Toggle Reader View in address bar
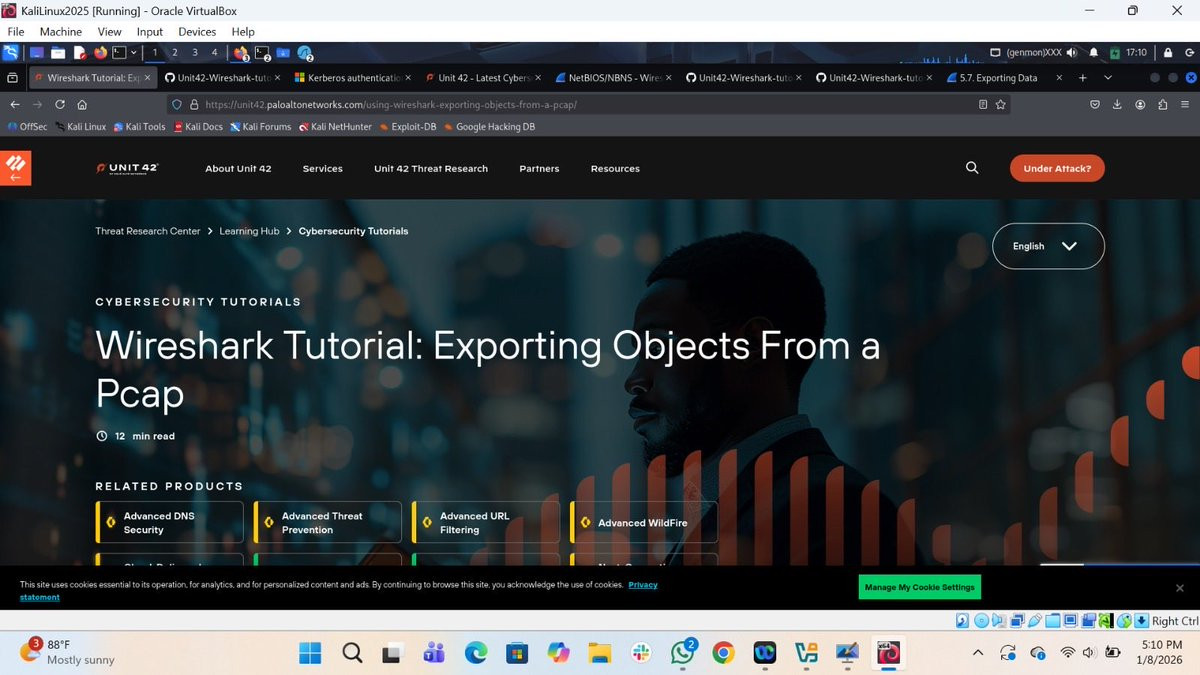This screenshot has height=675, width=1200. [x=983, y=104]
